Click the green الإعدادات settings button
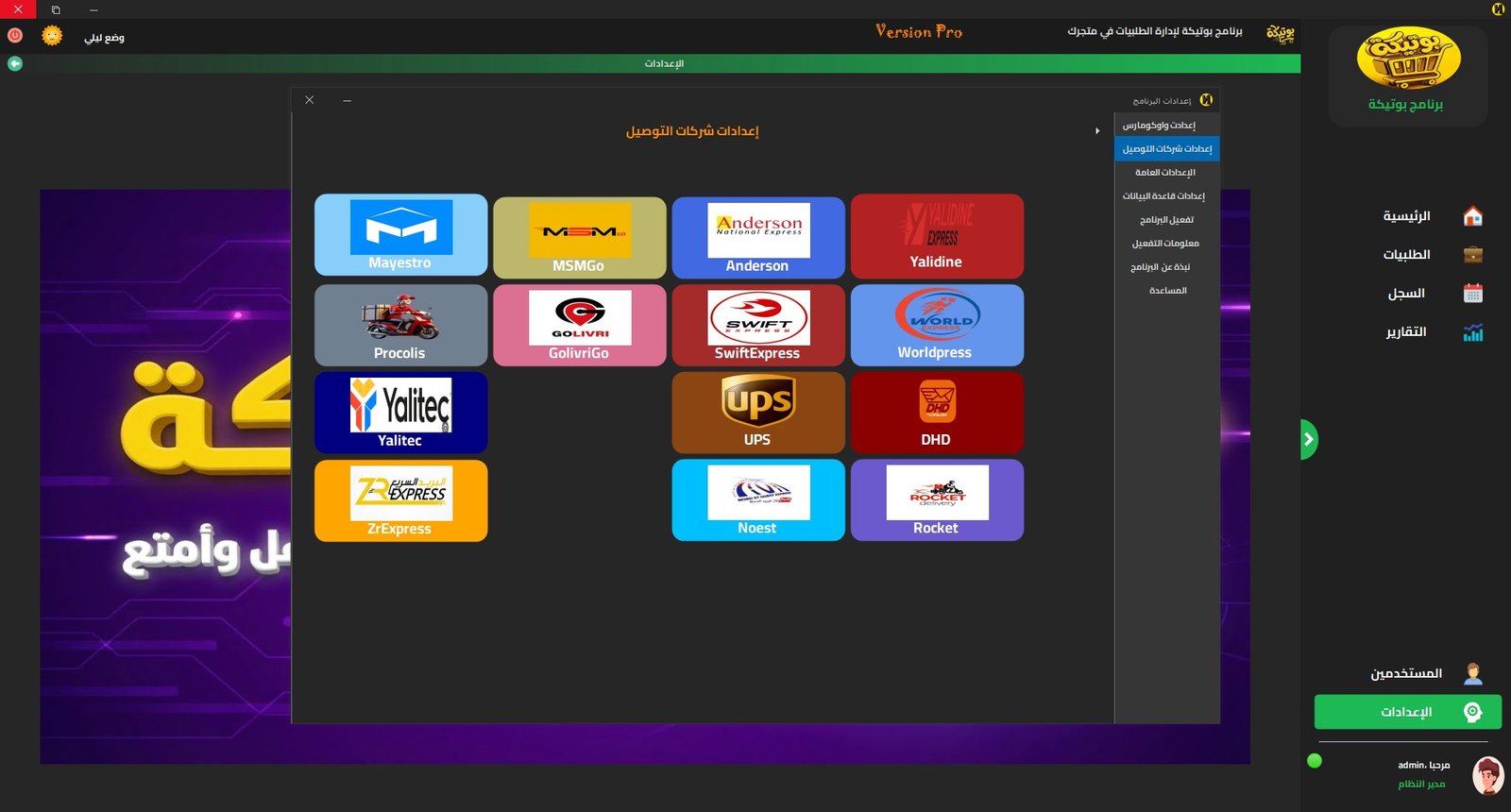Image resolution: width=1511 pixels, height=812 pixels. [x=1407, y=712]
